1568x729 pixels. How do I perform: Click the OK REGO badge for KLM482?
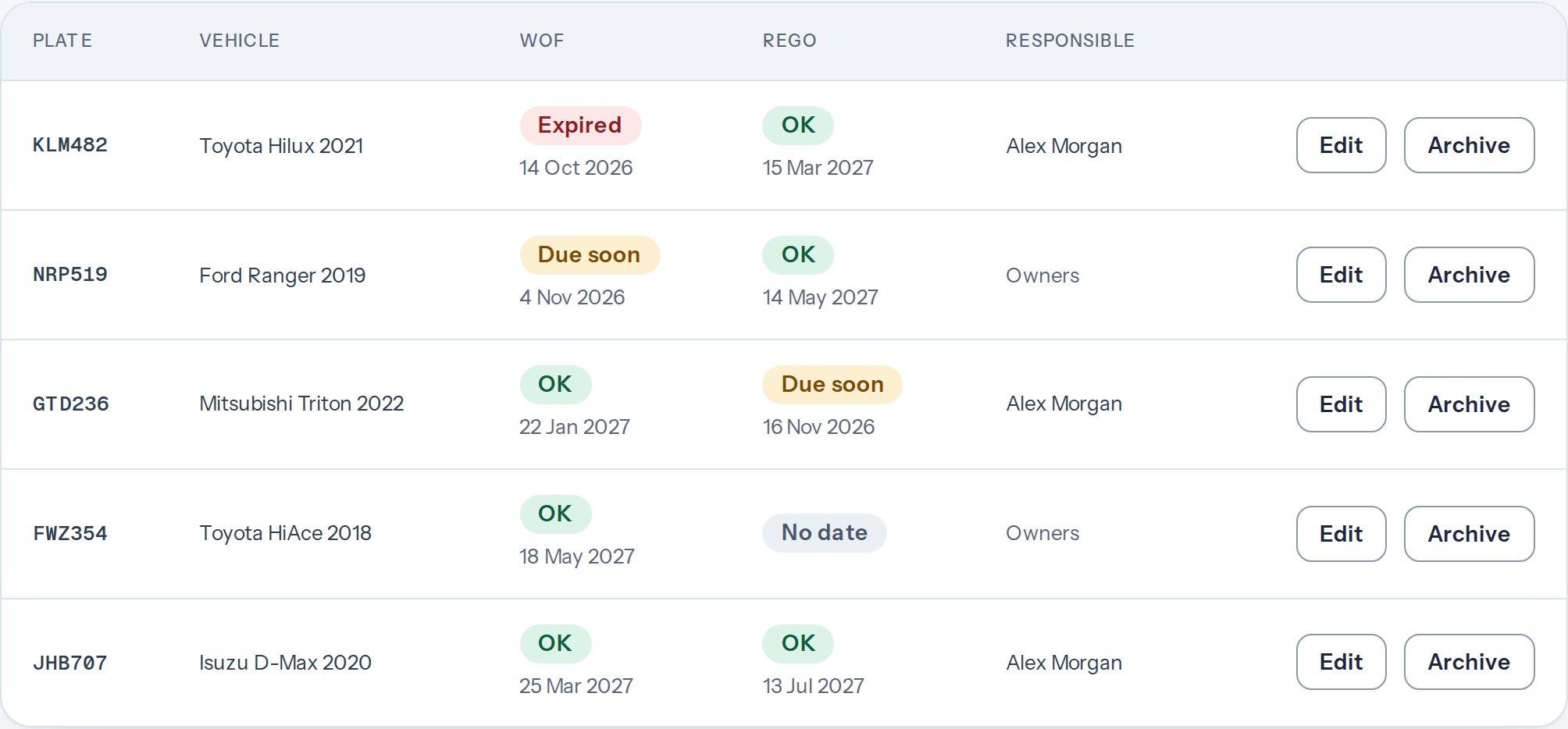[x=798, y=126]
